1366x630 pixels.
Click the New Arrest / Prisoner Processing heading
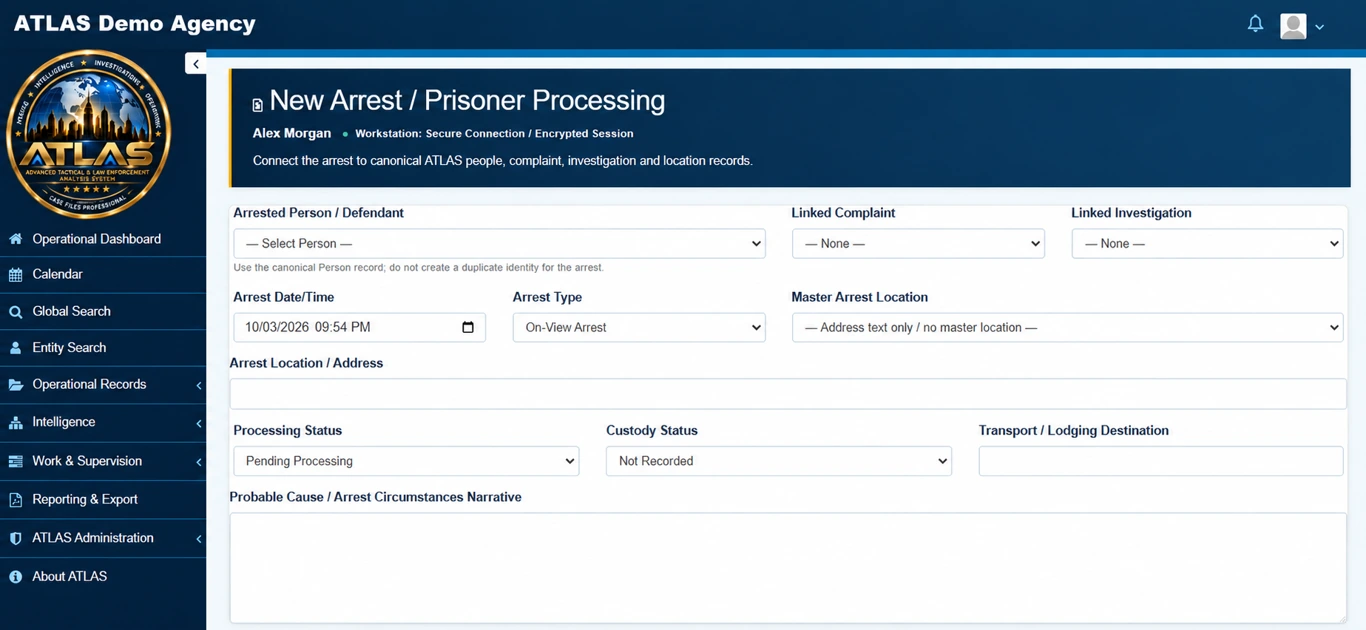pos(467,100)
